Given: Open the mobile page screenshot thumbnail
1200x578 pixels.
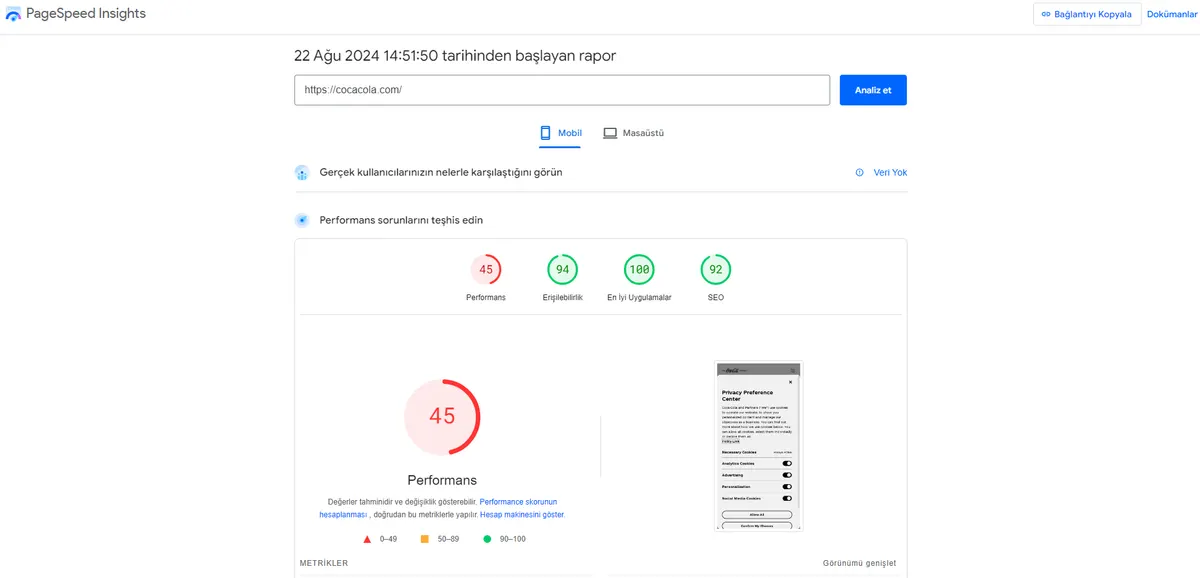Looking at the screenshot, I should point(758,446).
